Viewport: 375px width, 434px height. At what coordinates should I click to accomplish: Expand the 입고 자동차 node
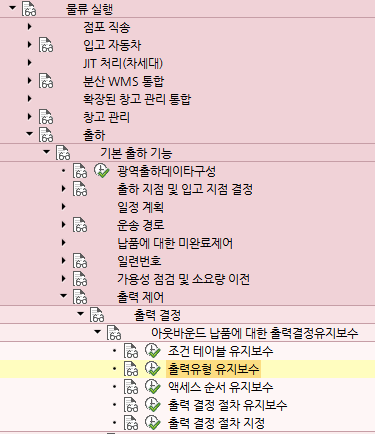30,44
